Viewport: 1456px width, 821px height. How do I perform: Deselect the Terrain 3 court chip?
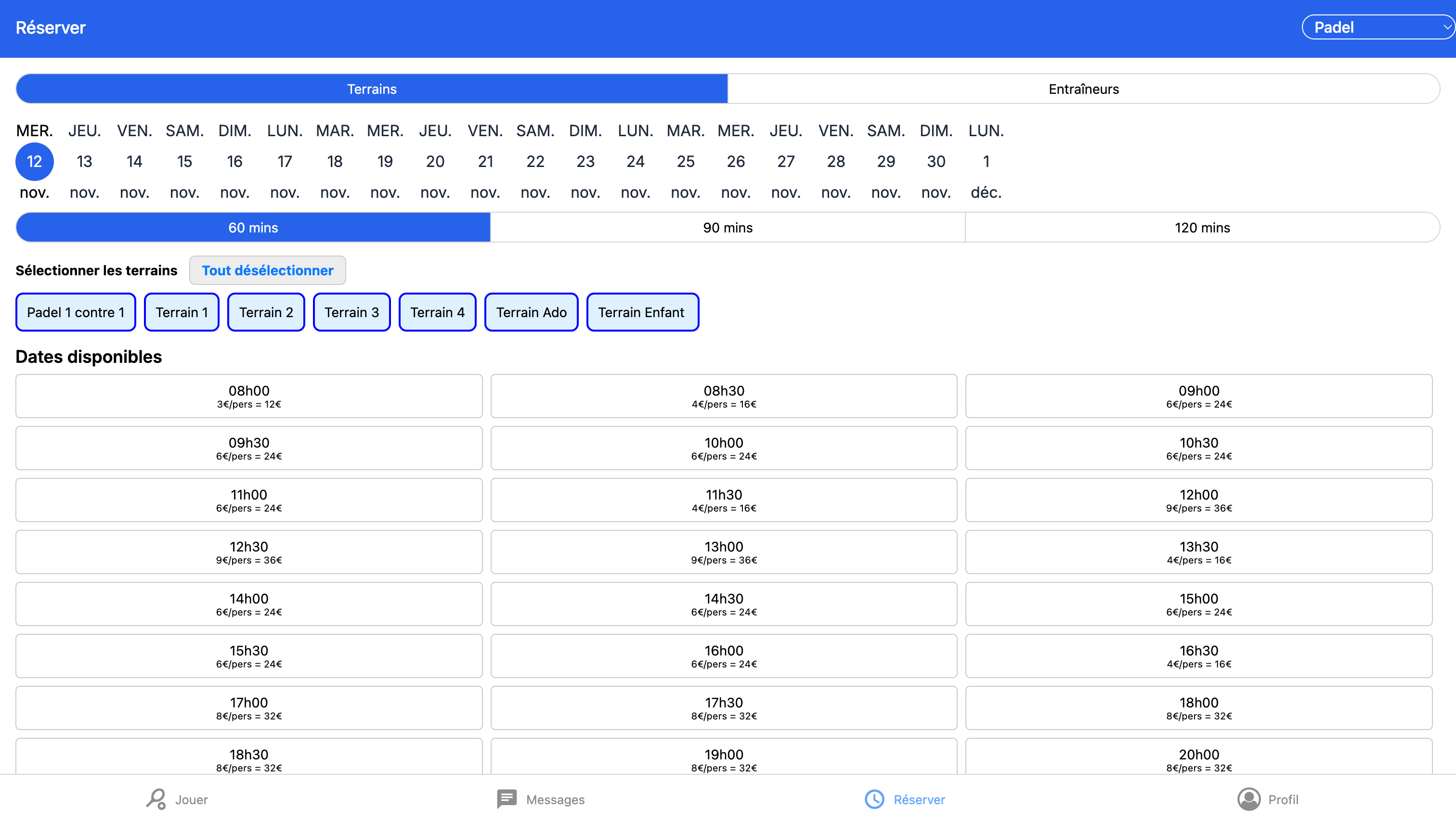[351, 312]
